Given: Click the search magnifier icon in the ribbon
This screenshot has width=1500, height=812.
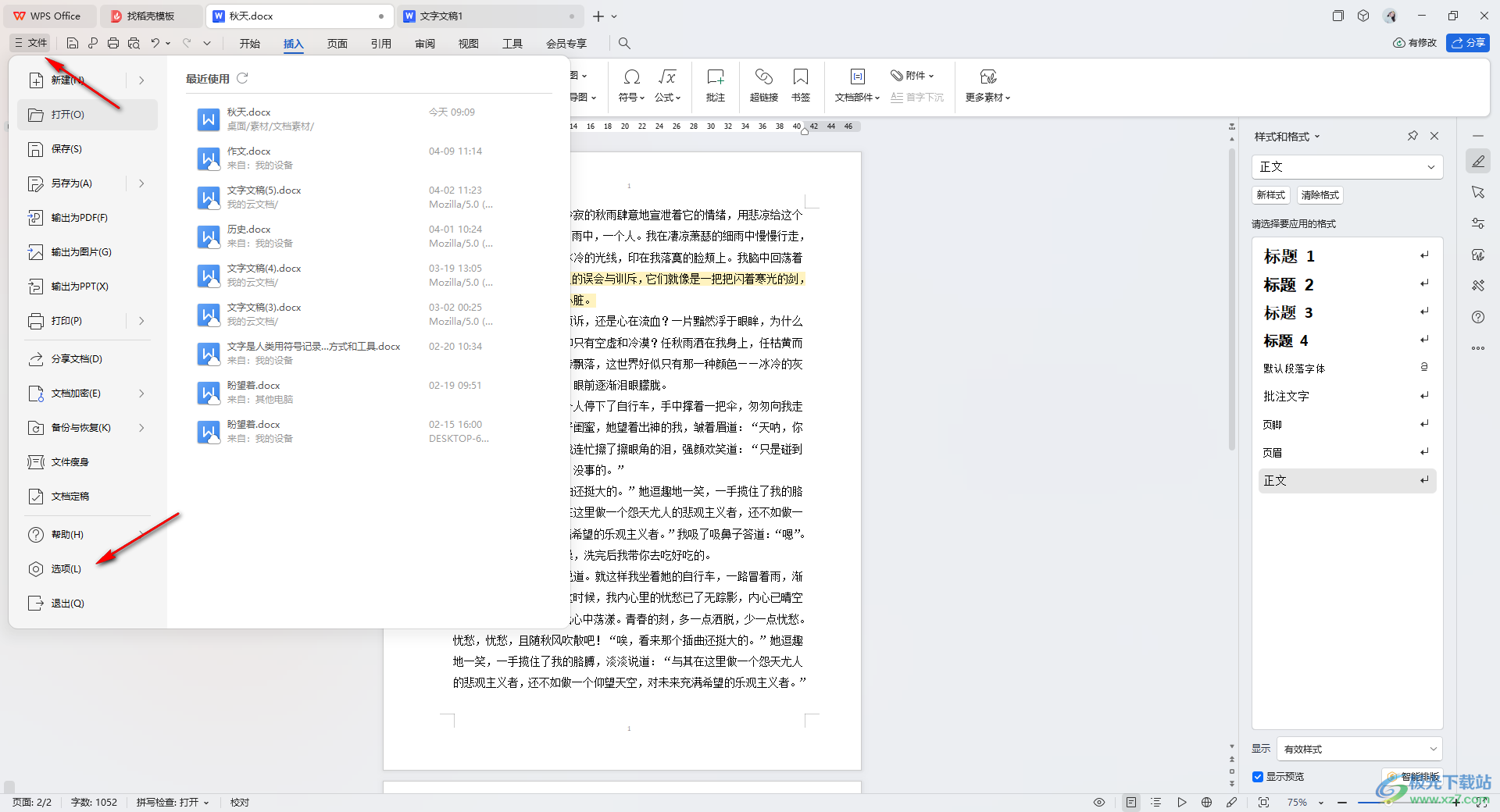Looking at the screenshot, I should pyautogui.click(x=624, y=44).
